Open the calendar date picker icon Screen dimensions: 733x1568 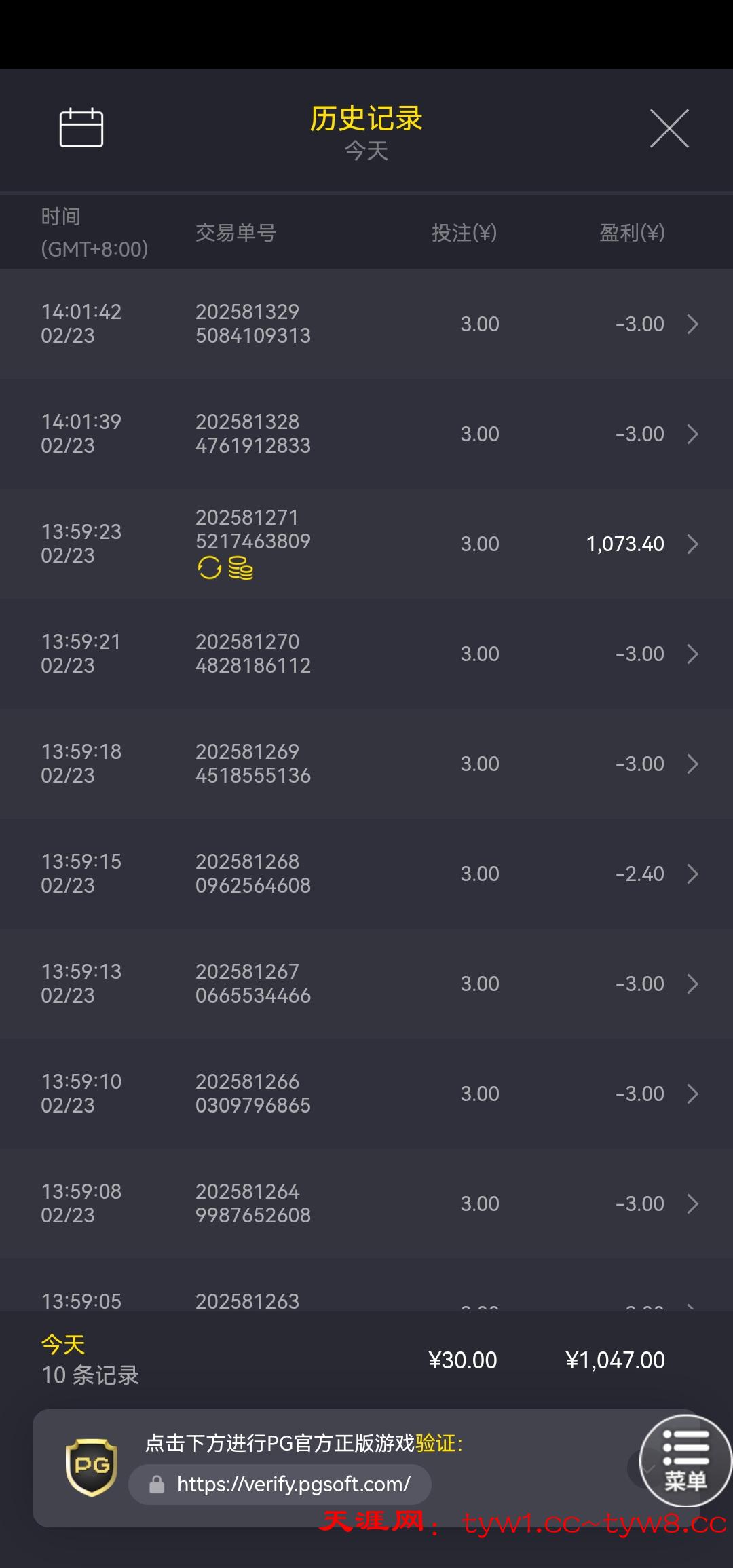[x=81, y=128]
